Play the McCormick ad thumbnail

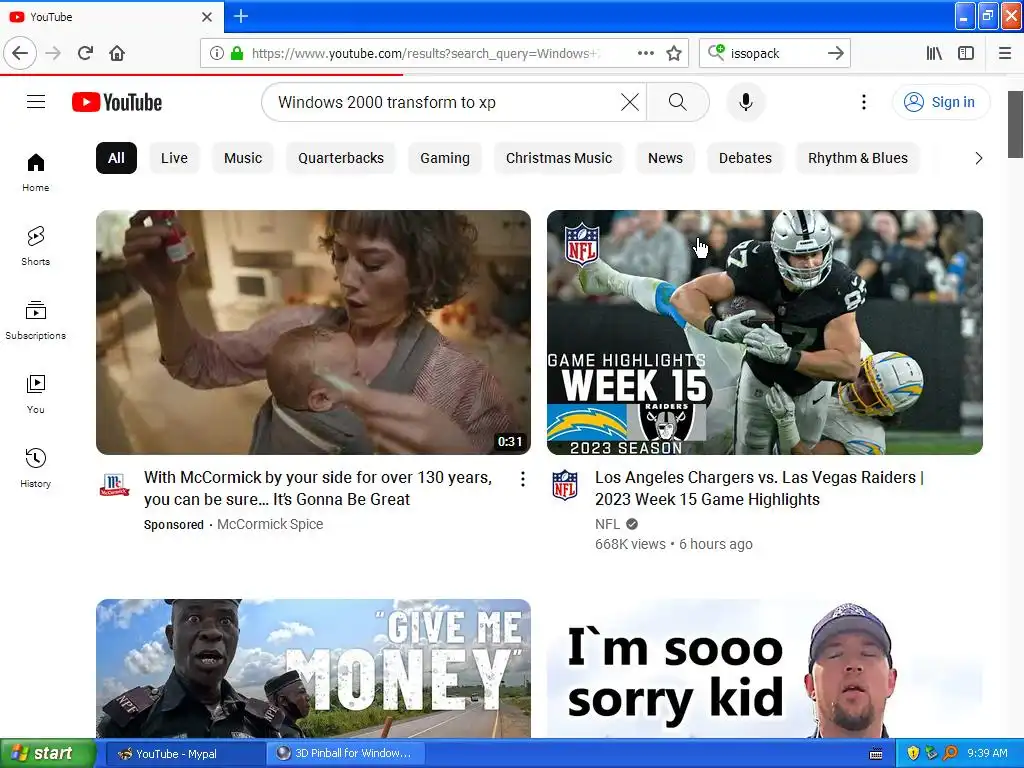coord(313,332)
